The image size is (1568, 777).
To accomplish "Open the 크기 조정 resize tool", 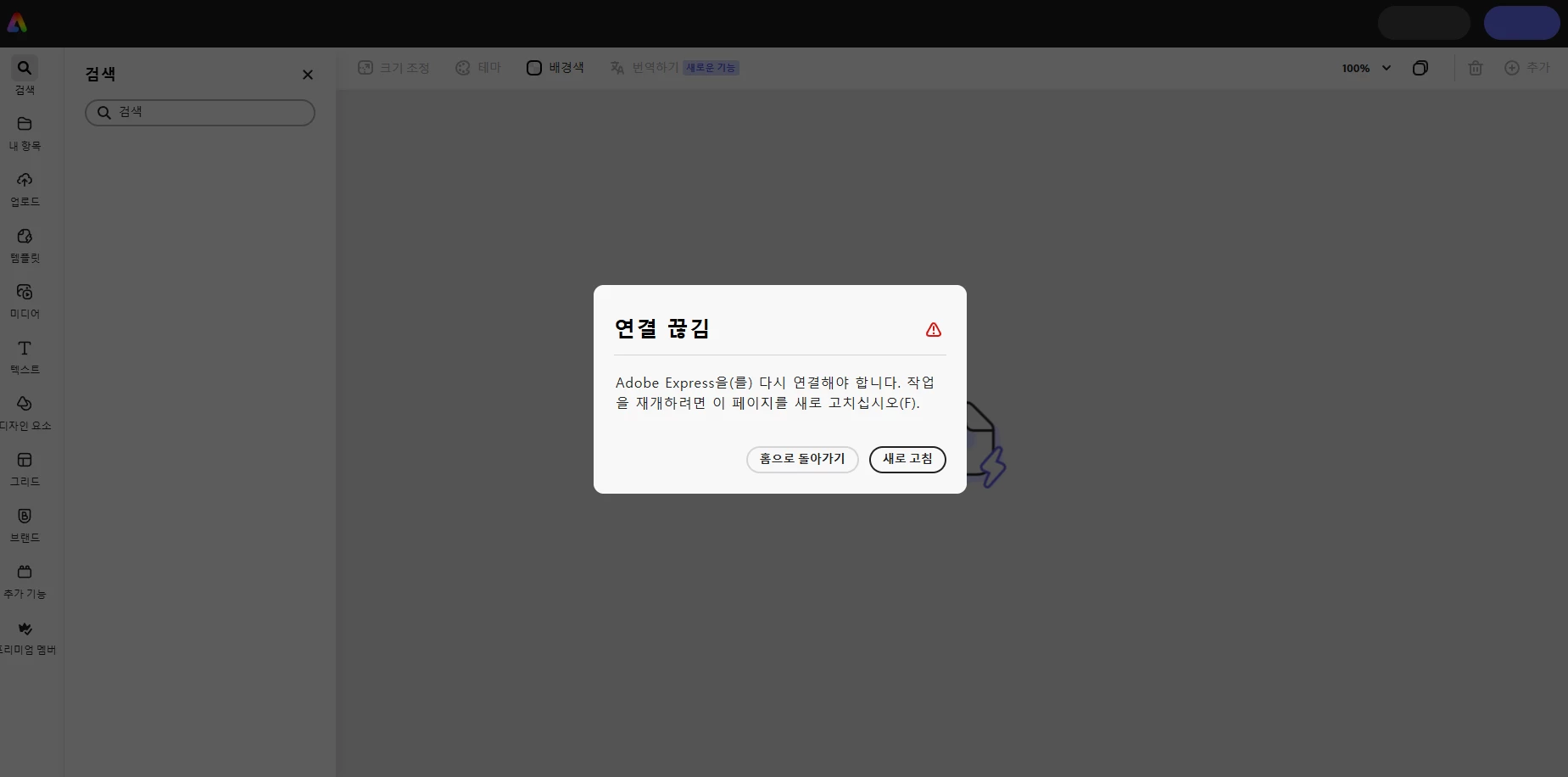I will pos(393,68).
